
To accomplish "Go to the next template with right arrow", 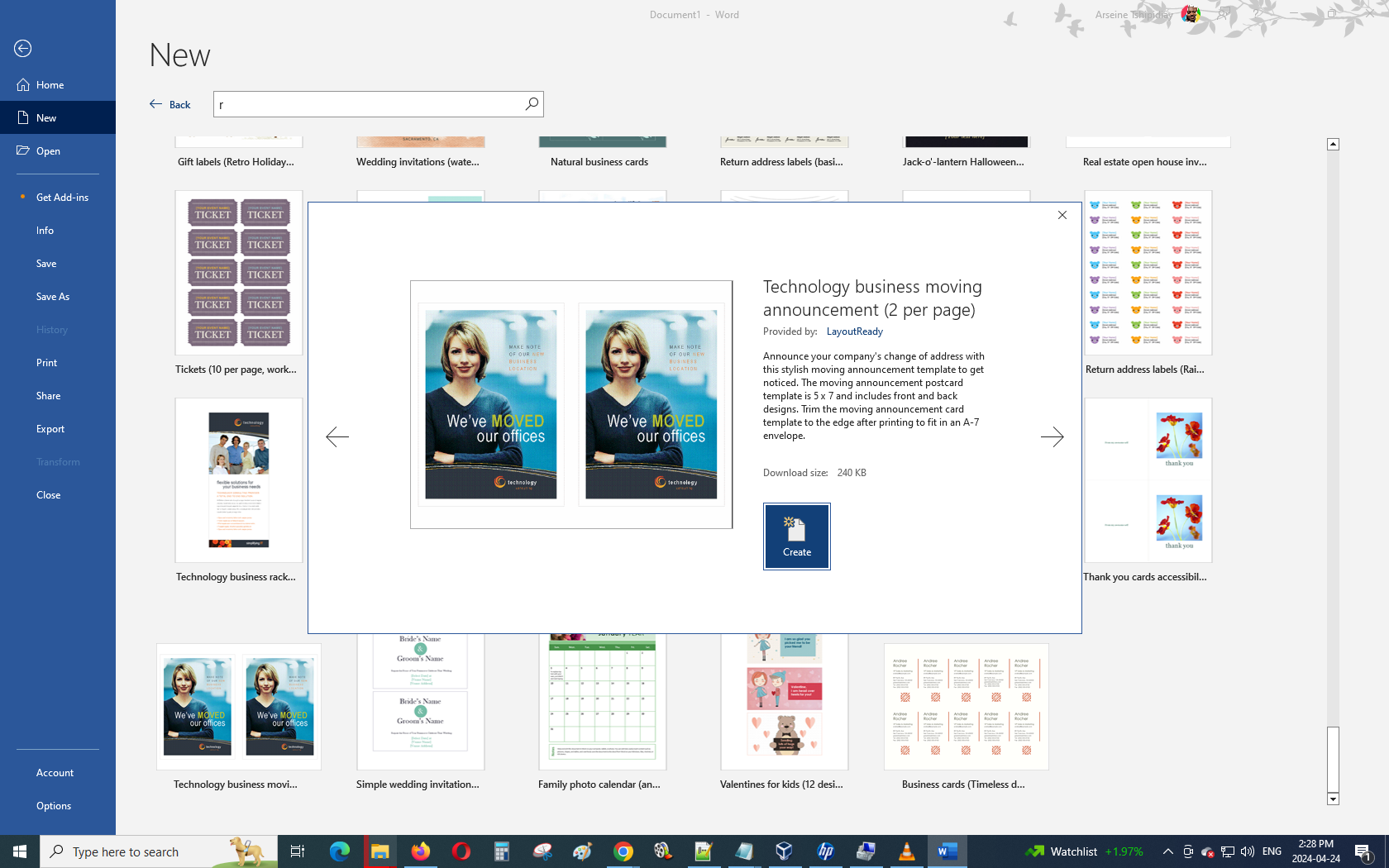I will pos(1052,436).
